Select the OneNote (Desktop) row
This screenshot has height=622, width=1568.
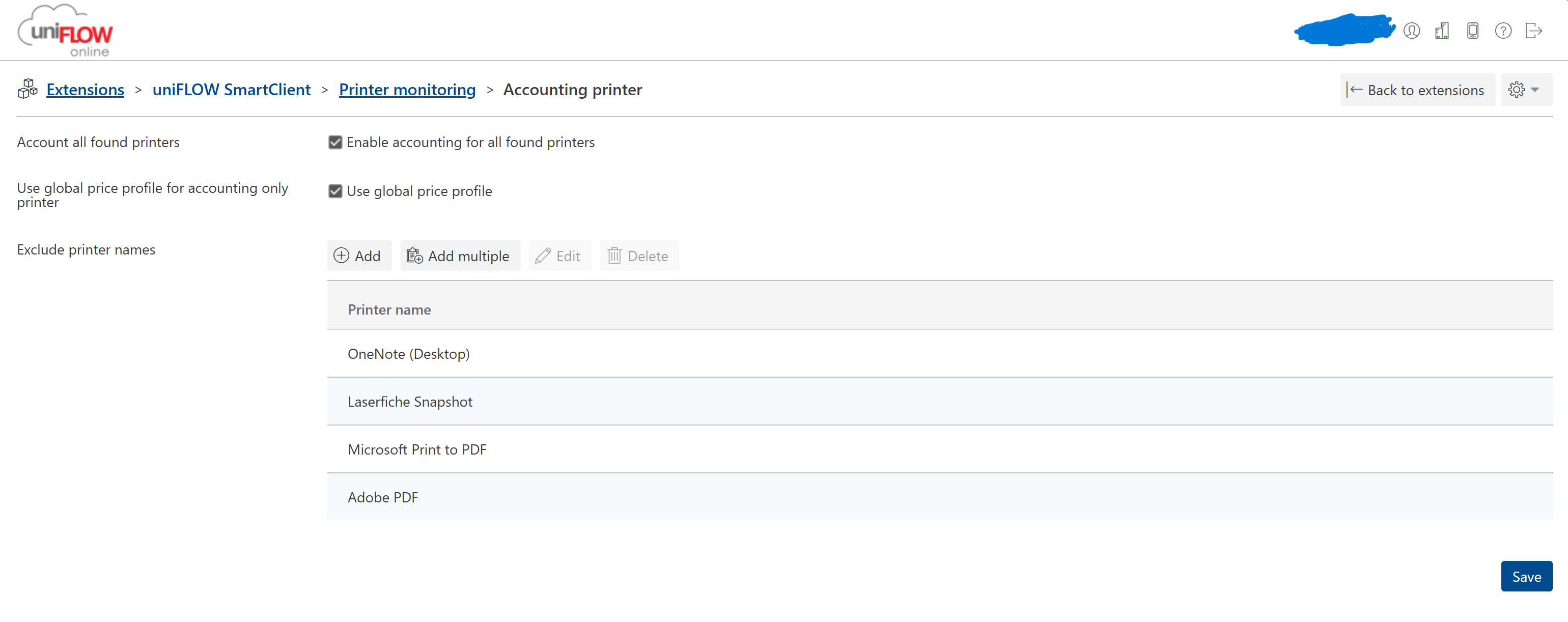point(940,354)
